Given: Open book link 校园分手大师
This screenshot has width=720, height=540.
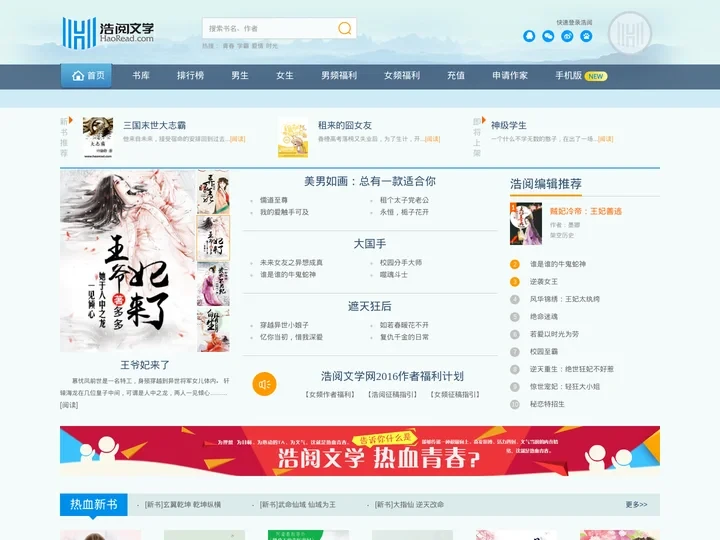Looking at the screenshot, I should click(400, 263).
